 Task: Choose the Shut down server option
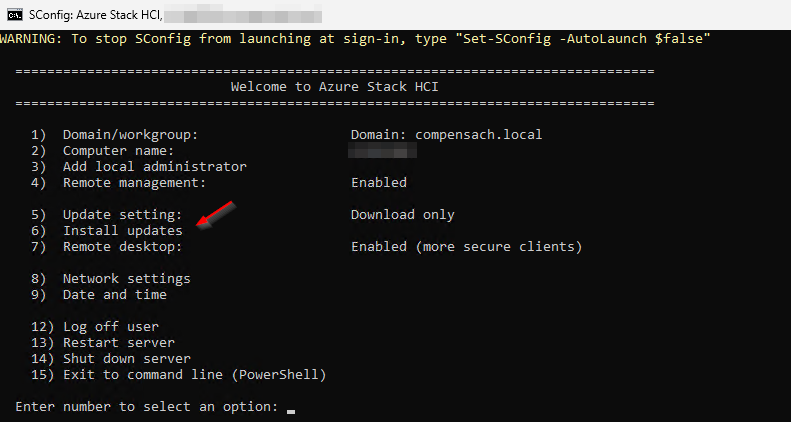click(126, 358)
